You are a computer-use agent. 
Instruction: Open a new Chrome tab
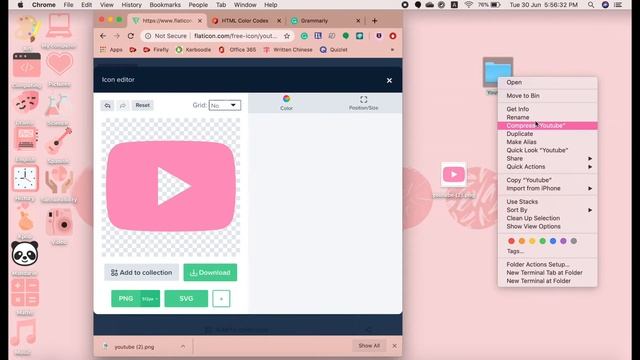374,20
